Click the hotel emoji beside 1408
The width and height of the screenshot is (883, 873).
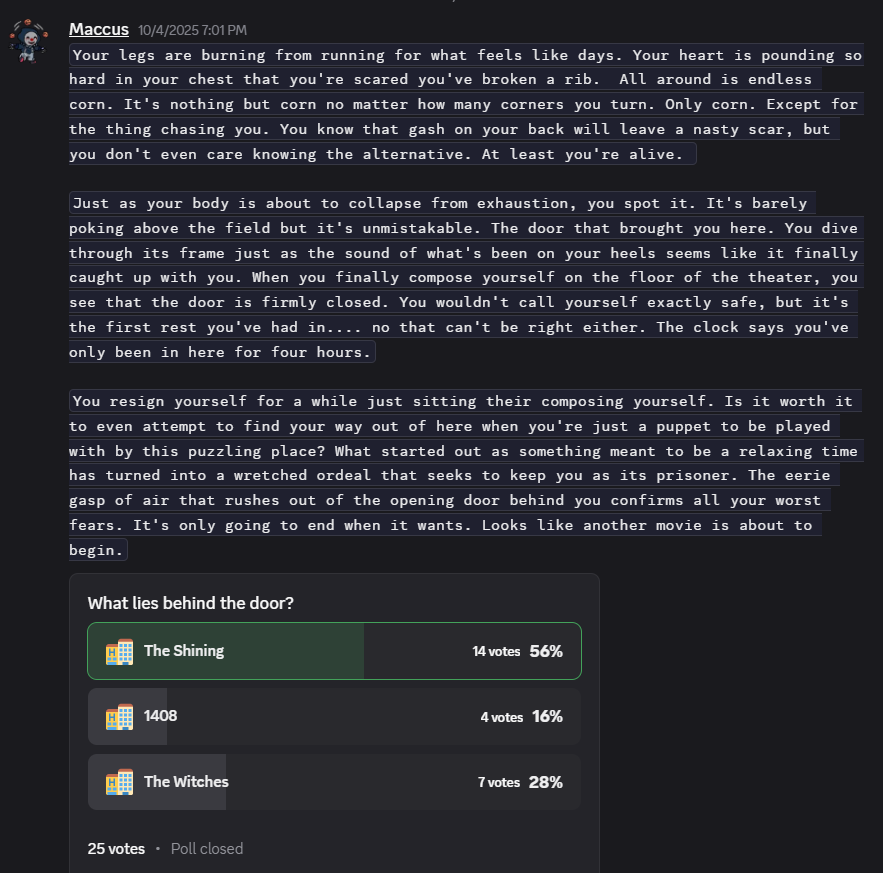point(119,716)
